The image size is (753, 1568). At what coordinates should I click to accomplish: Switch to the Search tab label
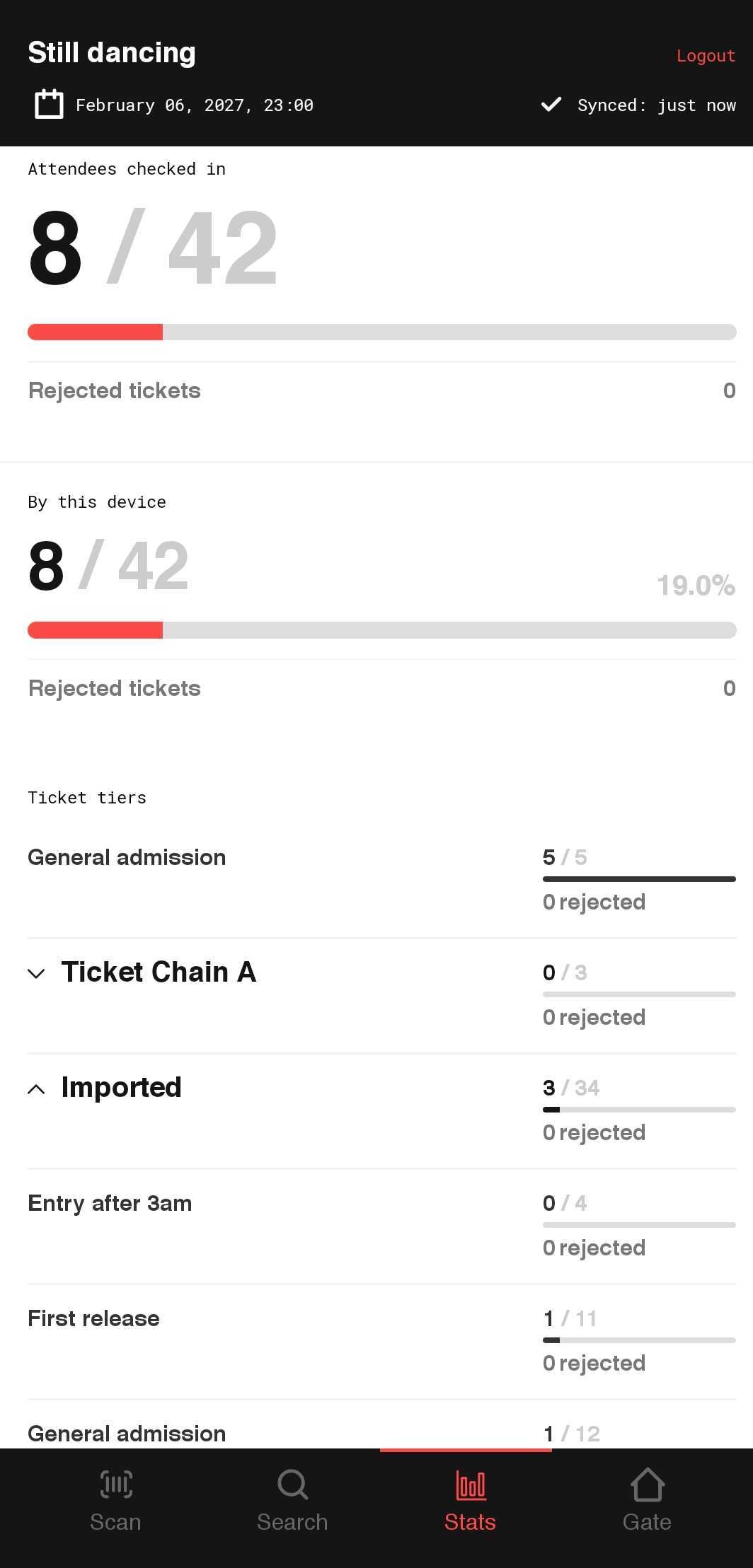click(292, 1522)
